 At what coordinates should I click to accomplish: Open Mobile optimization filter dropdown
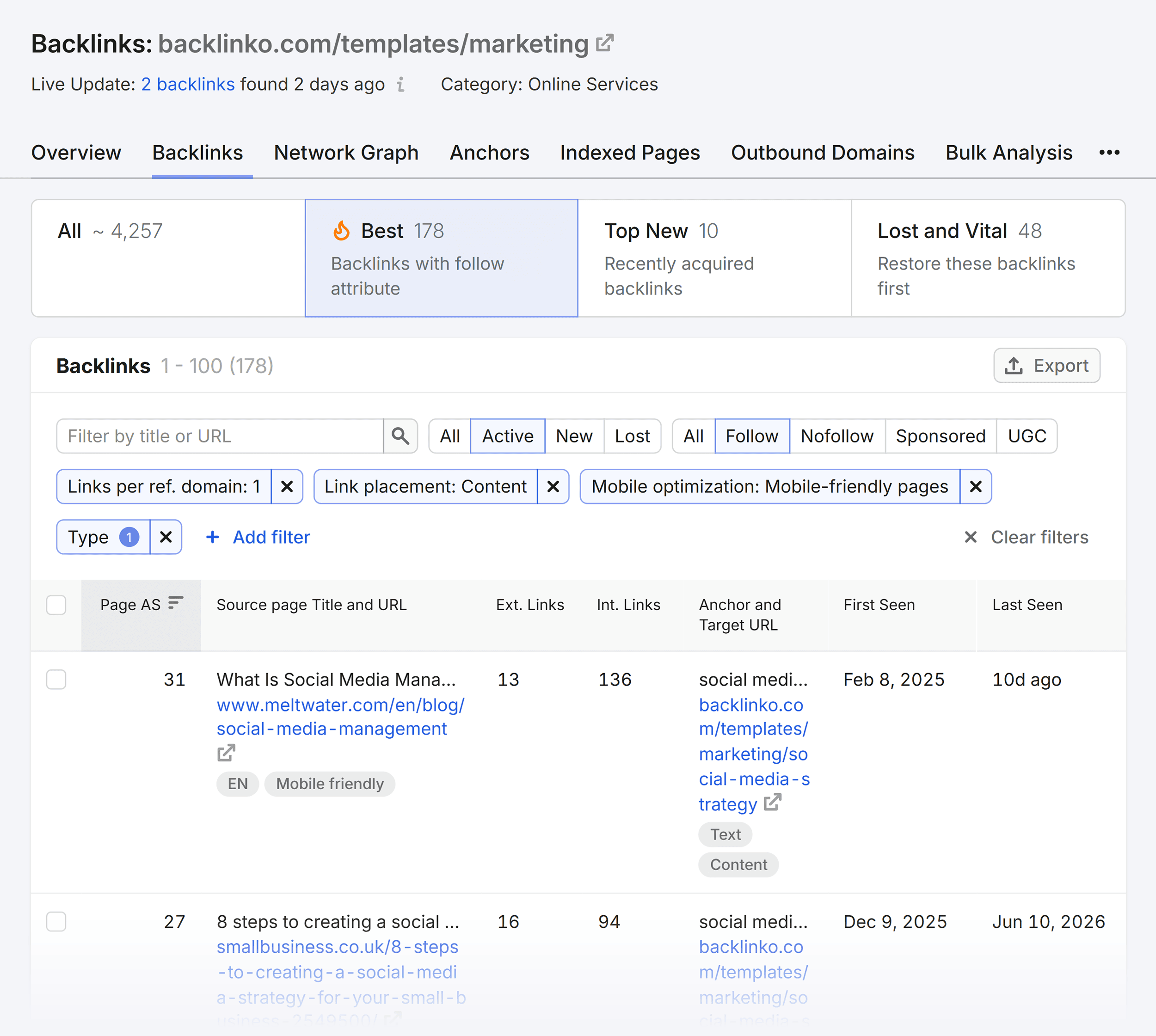tap(770, 487)
